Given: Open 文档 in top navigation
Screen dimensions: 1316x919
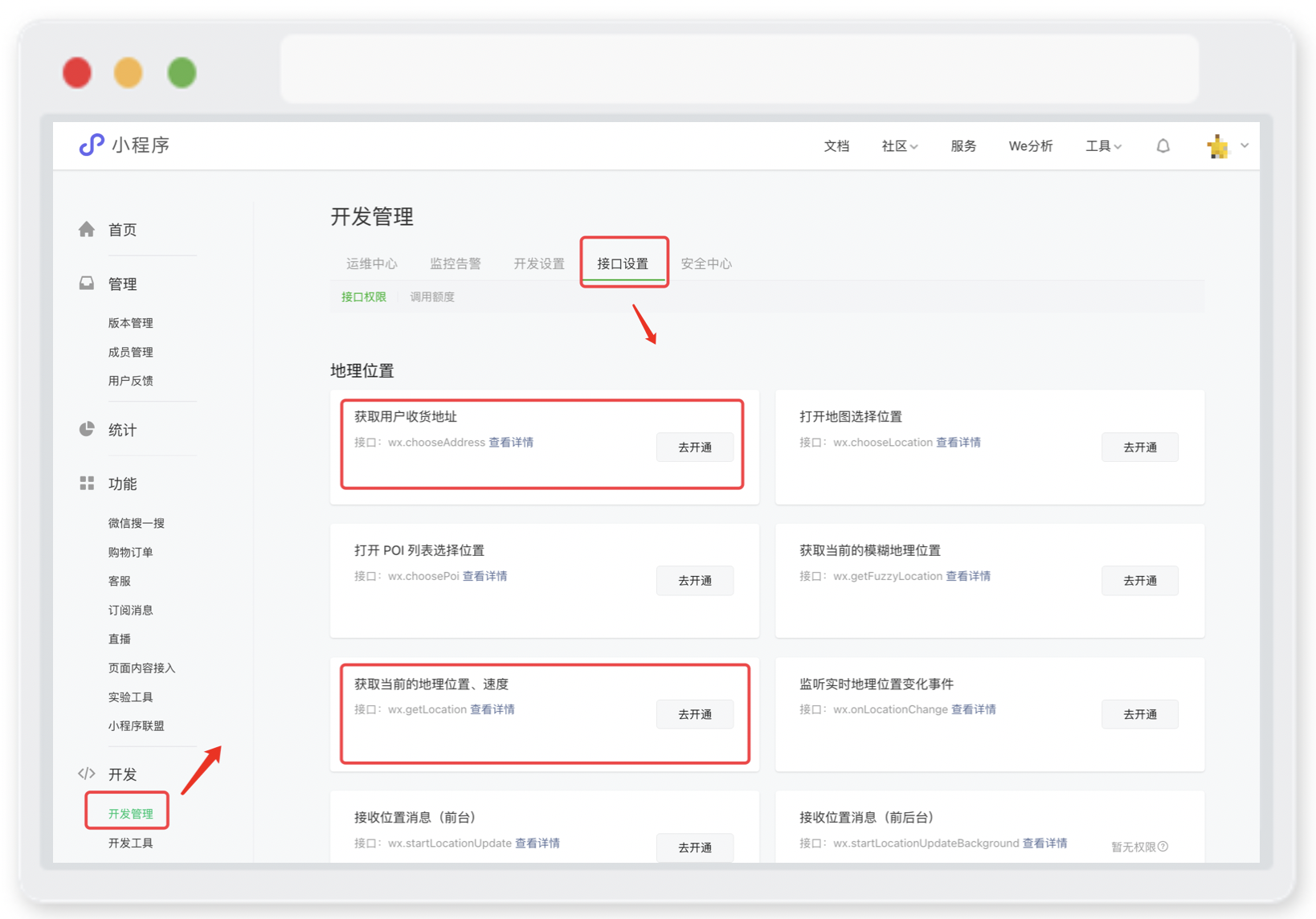Looking at the screenshot, I should point(836,146).
